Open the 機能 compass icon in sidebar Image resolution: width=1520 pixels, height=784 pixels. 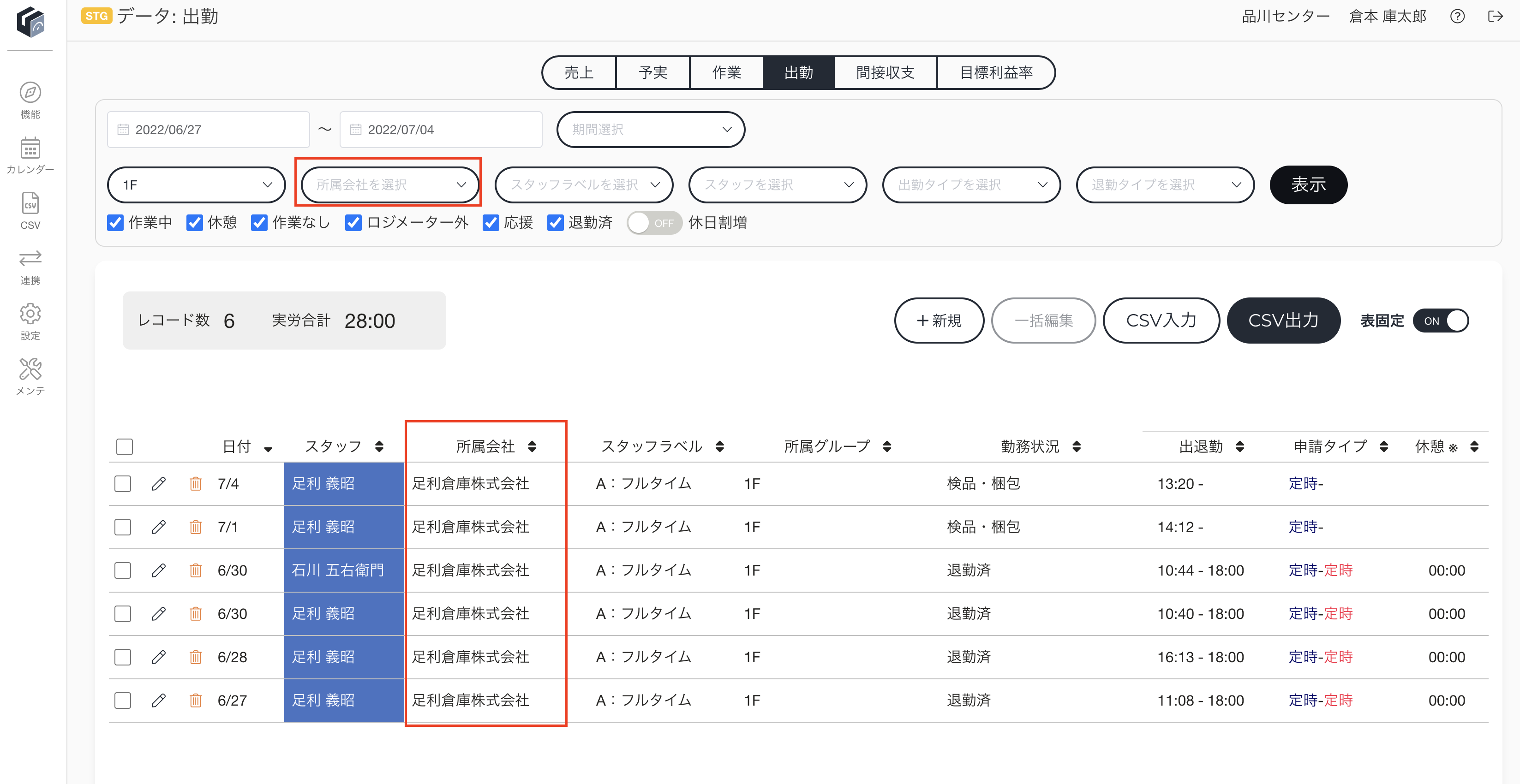click(30, 93)
